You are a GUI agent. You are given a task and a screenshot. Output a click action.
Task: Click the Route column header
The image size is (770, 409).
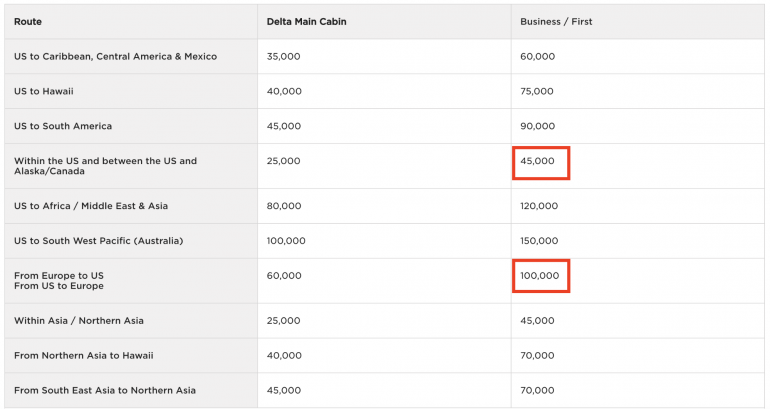coord(28,21)
